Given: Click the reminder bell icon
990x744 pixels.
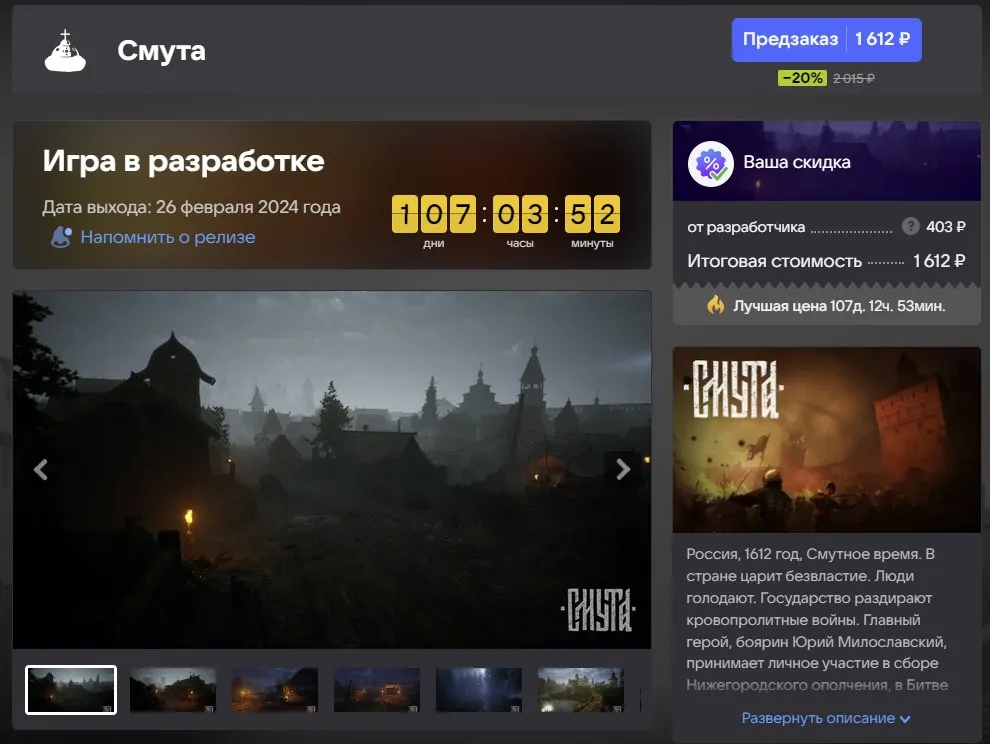Looking at the screenshot, I should point(61,237).
